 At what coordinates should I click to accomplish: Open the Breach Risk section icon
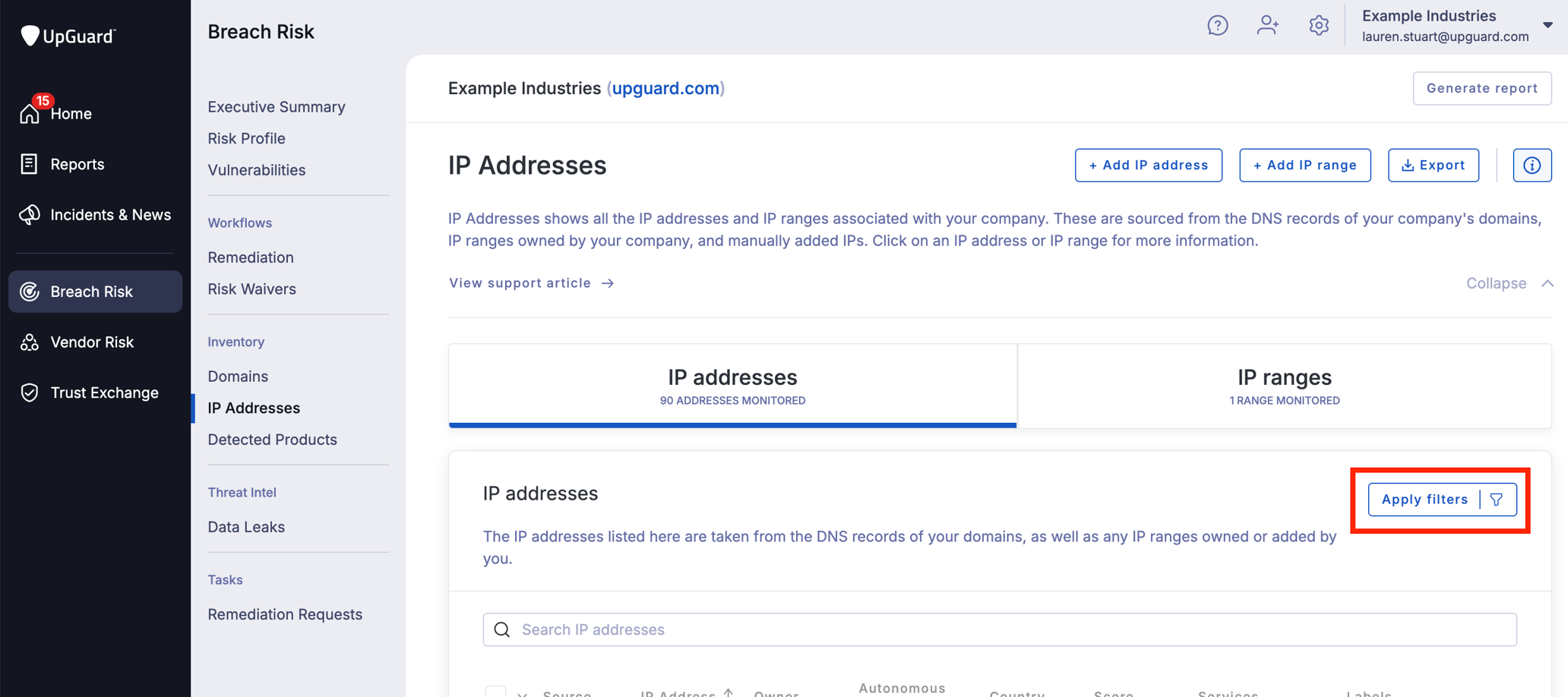point(30,291)
